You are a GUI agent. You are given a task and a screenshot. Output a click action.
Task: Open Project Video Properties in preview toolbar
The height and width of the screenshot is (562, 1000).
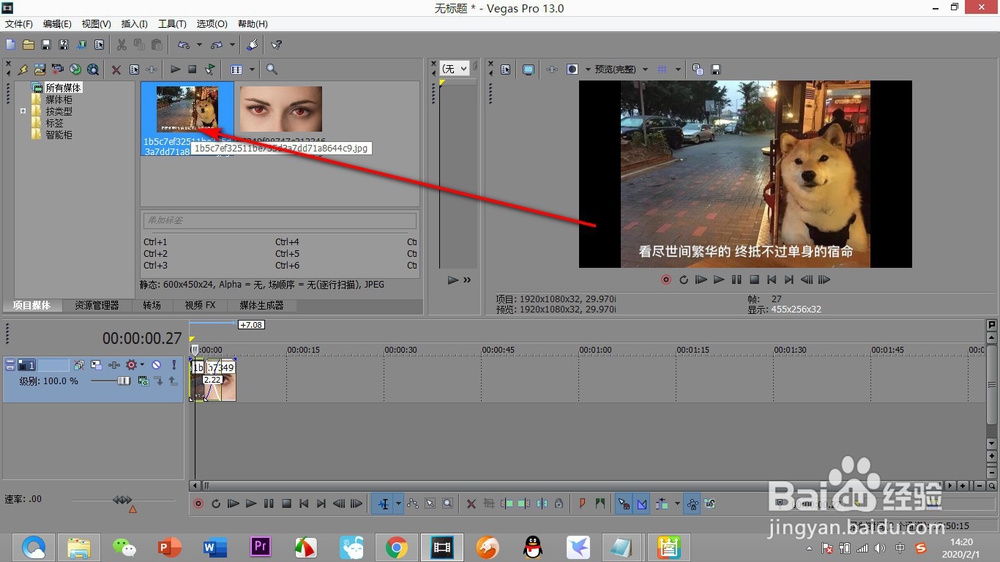(506, 69)
